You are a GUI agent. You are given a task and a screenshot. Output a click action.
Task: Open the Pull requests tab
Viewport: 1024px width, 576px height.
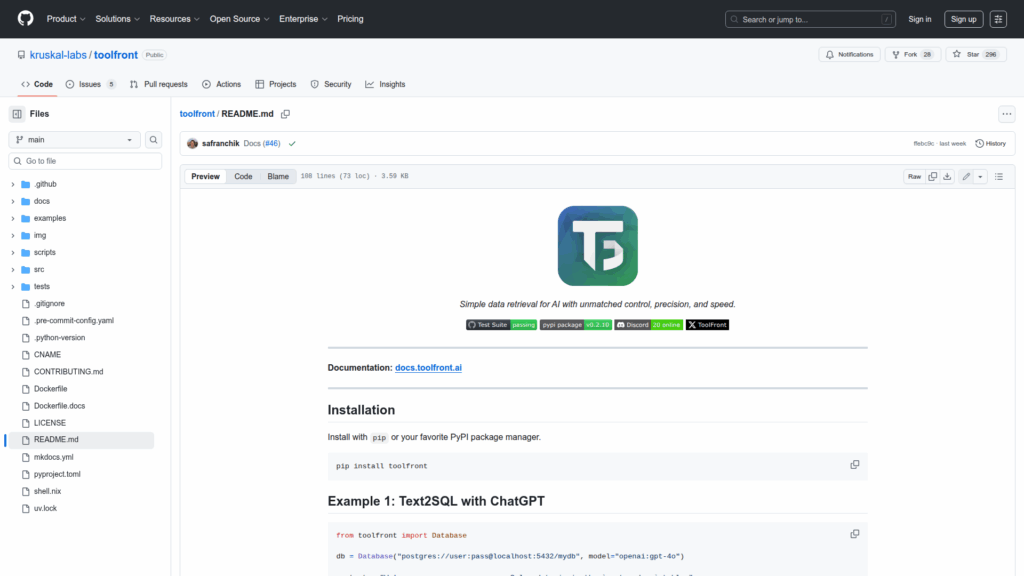[159, 84]
